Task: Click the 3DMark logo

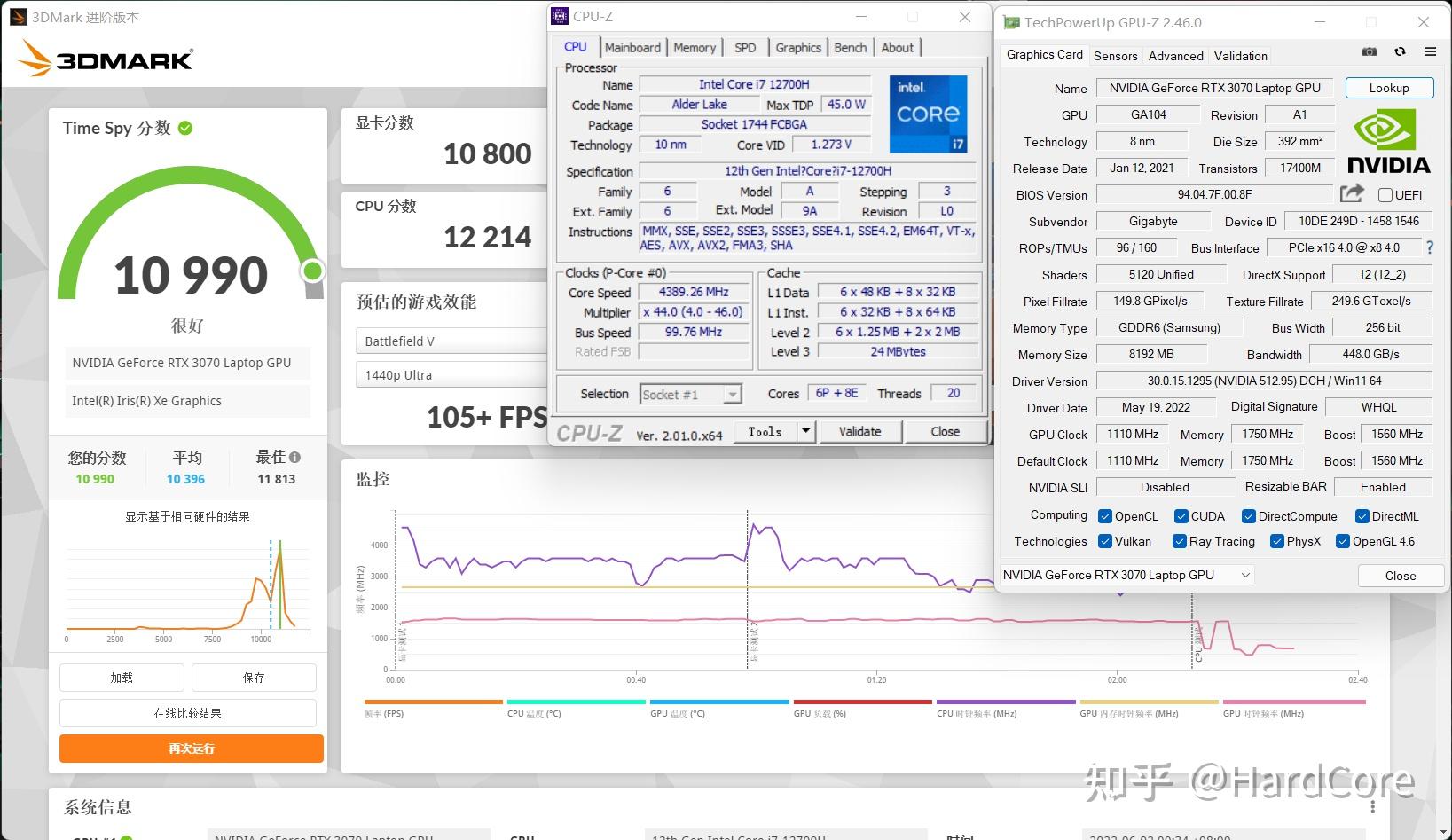Action: pyautogui.click(x=106, y=59)
